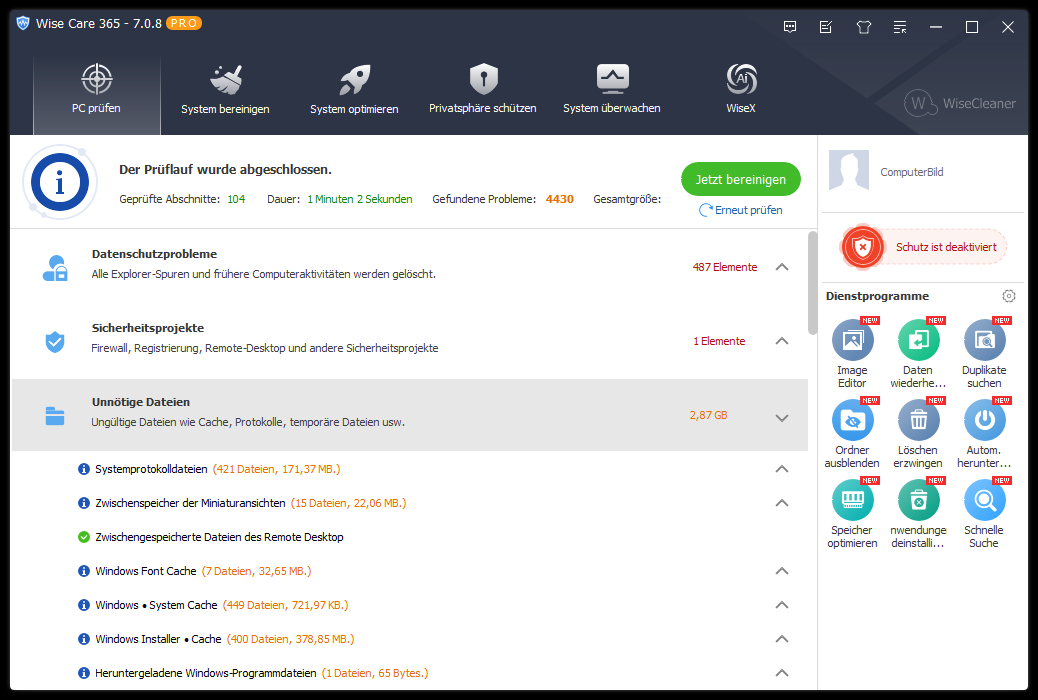Click the edit note icon in title bar
1038x700 pixels.
[x=826, y=27]
